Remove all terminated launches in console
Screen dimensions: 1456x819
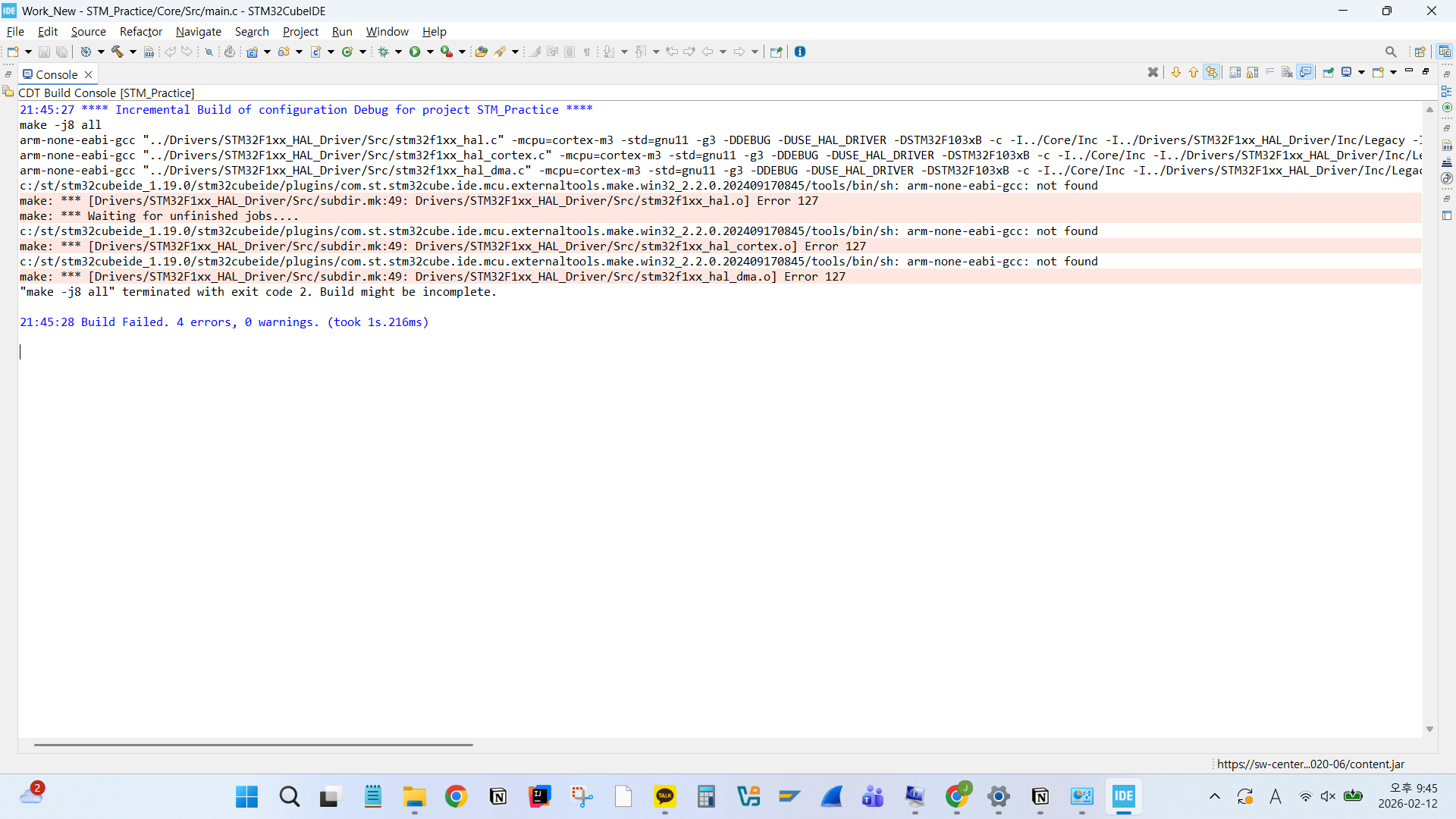click(1153, 72)
